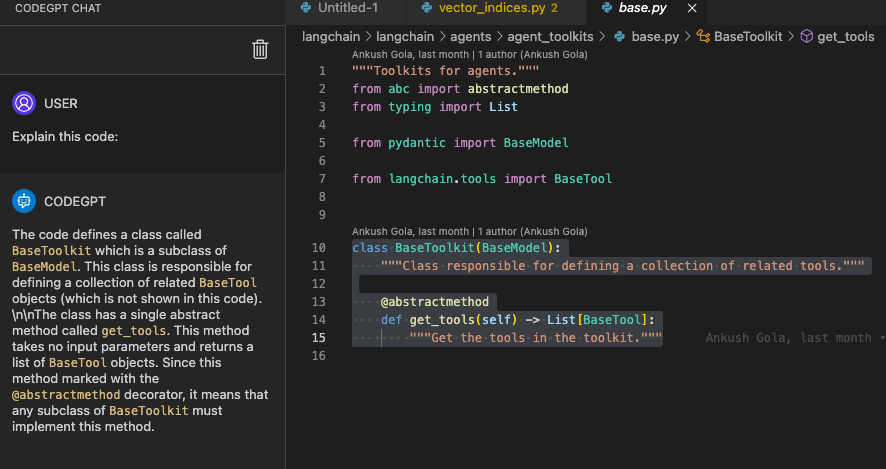This screenshot has height=469, width=886.
Task: Click the class symbol icon beside BaseToolkit
Action: tap(703, 37)
